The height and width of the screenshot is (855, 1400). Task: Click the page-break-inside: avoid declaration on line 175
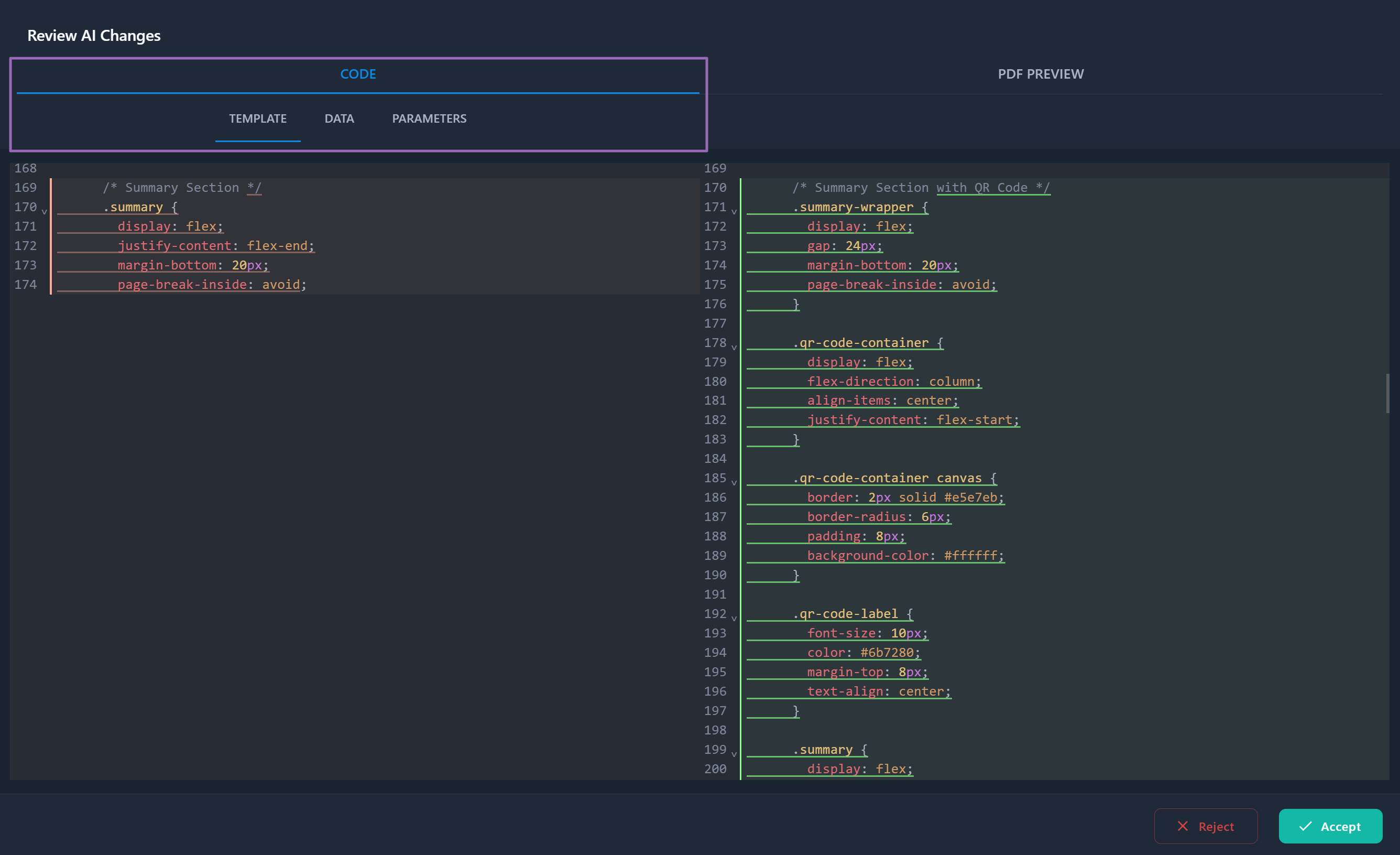(901, 284)
